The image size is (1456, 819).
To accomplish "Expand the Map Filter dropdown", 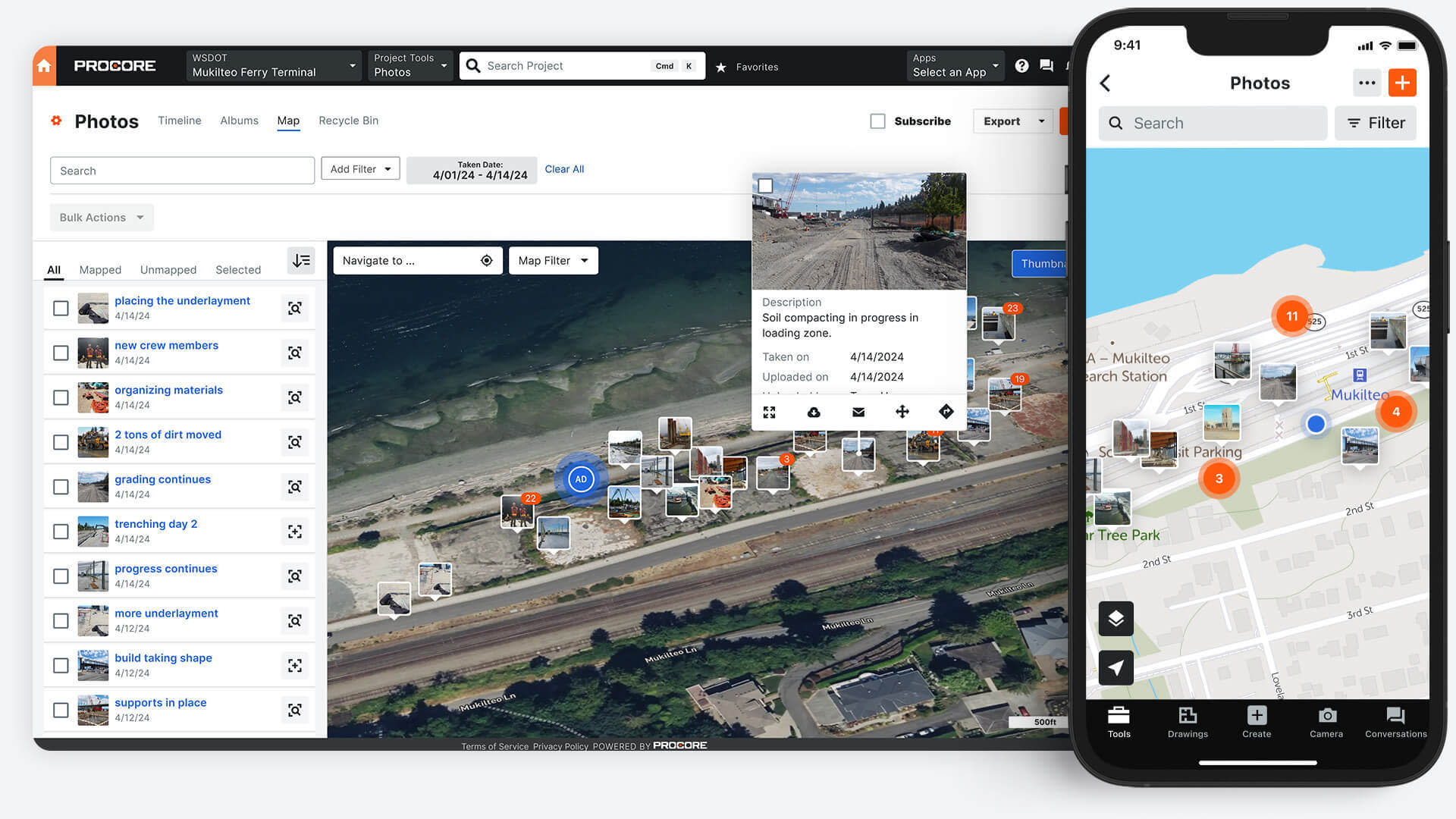I will click(x=552, y=260).
